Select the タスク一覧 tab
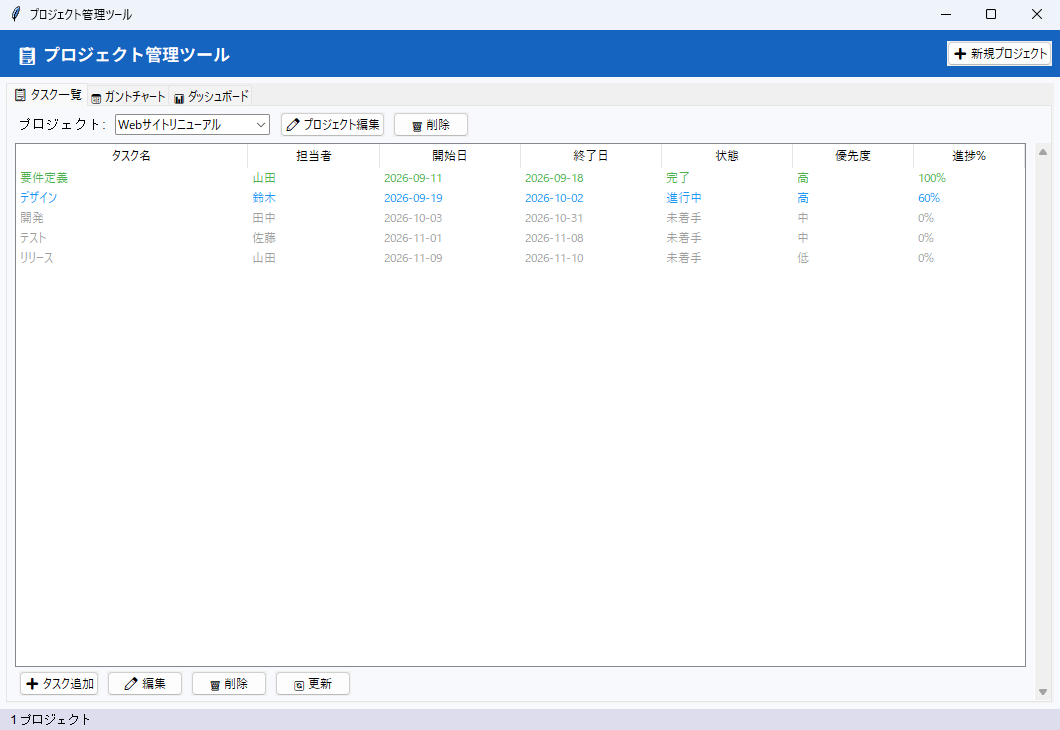 pos(47,95)
